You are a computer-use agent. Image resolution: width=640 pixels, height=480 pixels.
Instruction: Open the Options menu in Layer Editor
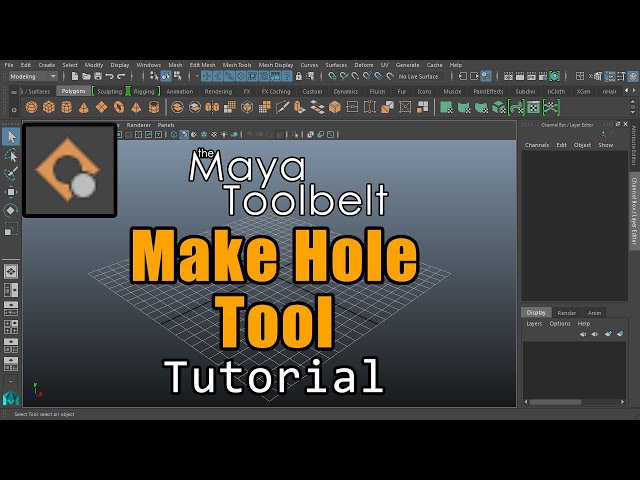click(560, 324)
